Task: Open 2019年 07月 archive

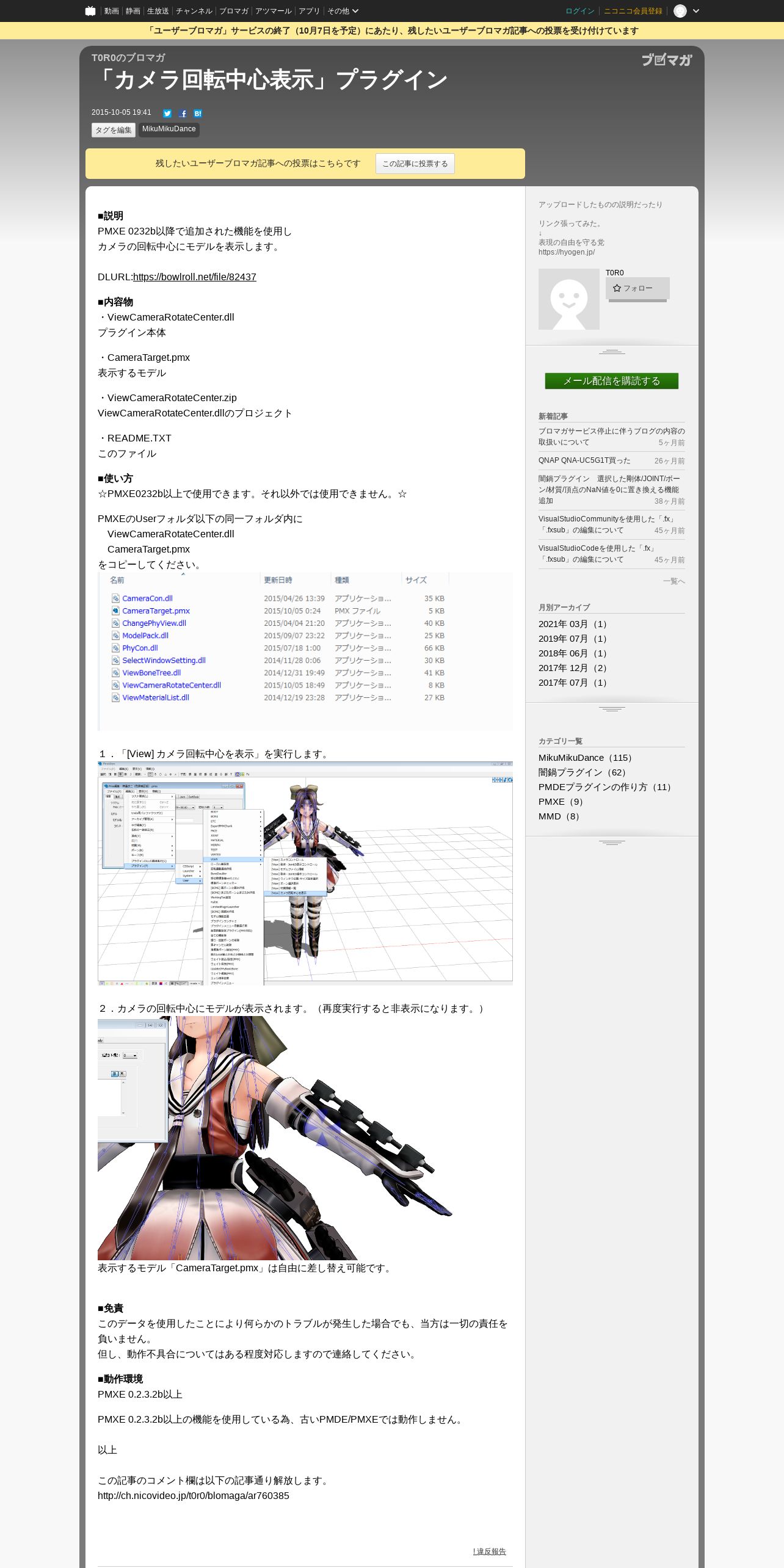Action: [x=575, y=639]
